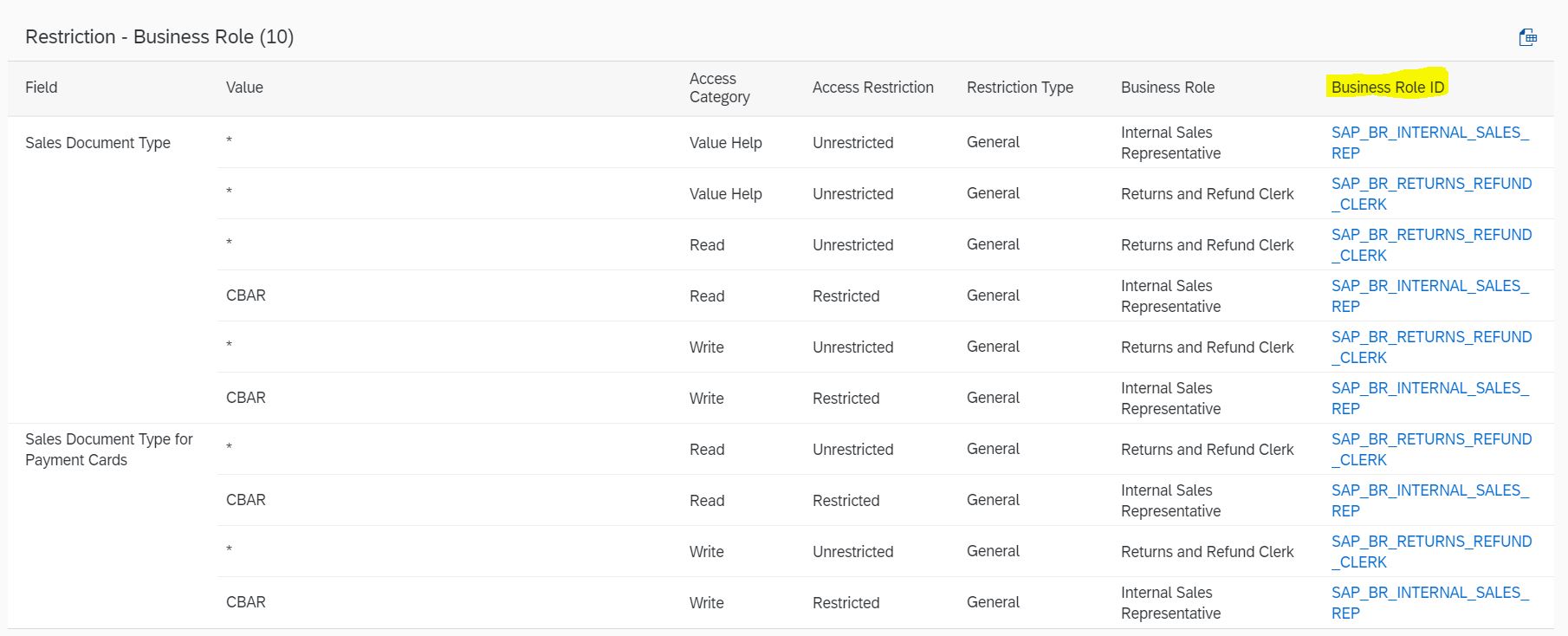Select Sales Document Type for Payment Cards cell

point(109,450)
